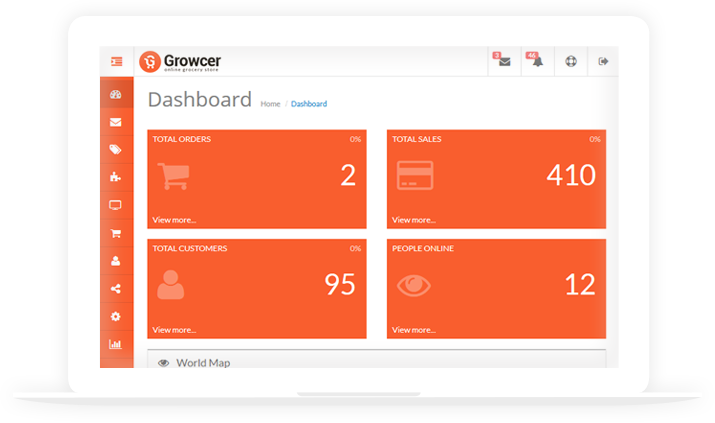Toggle the sidebar menu collapse button
The image size is (715, 423).
(x=116, y=62)
